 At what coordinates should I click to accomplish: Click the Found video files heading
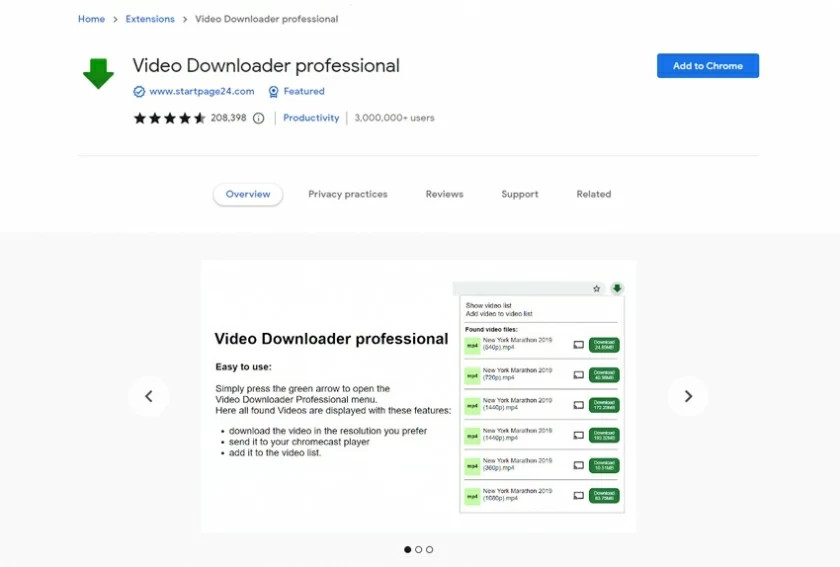[491, 330]
